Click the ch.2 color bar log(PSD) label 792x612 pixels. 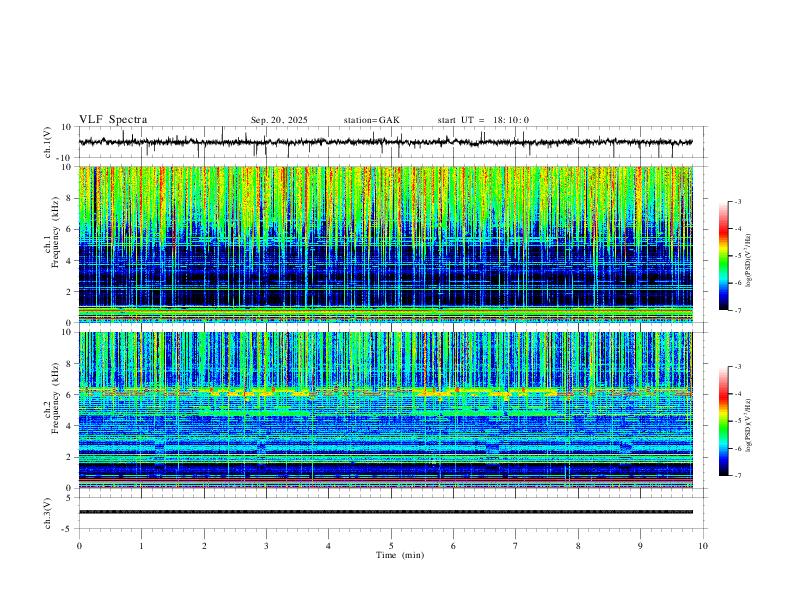[x=749, y=426]
